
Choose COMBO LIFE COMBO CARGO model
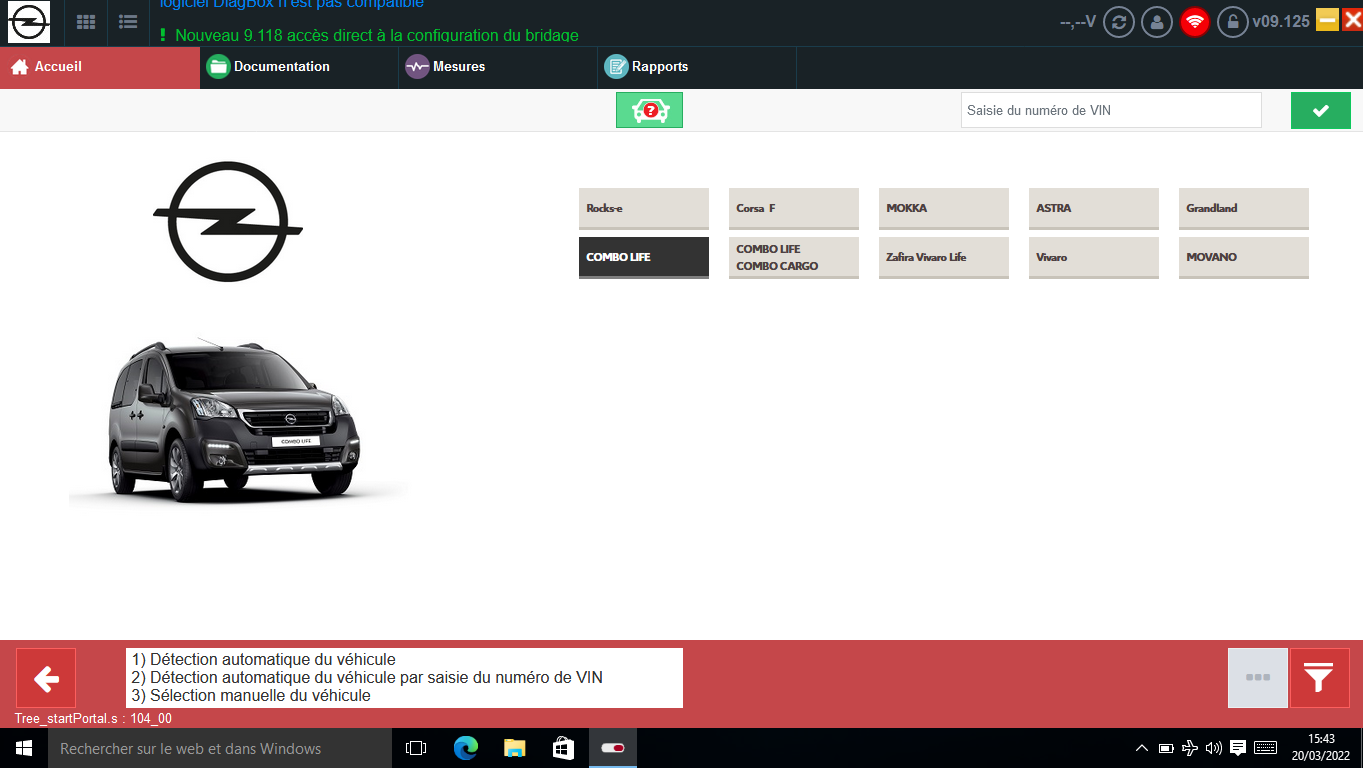[794, 258]
